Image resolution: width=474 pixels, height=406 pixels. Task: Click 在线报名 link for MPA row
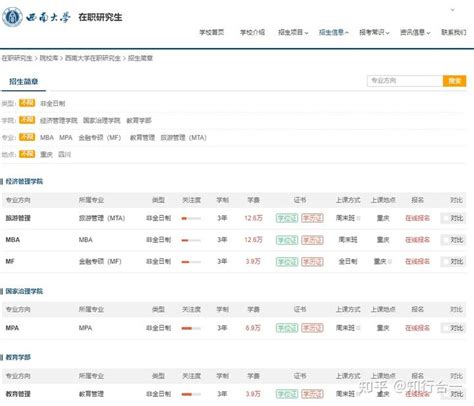point(417,328)
